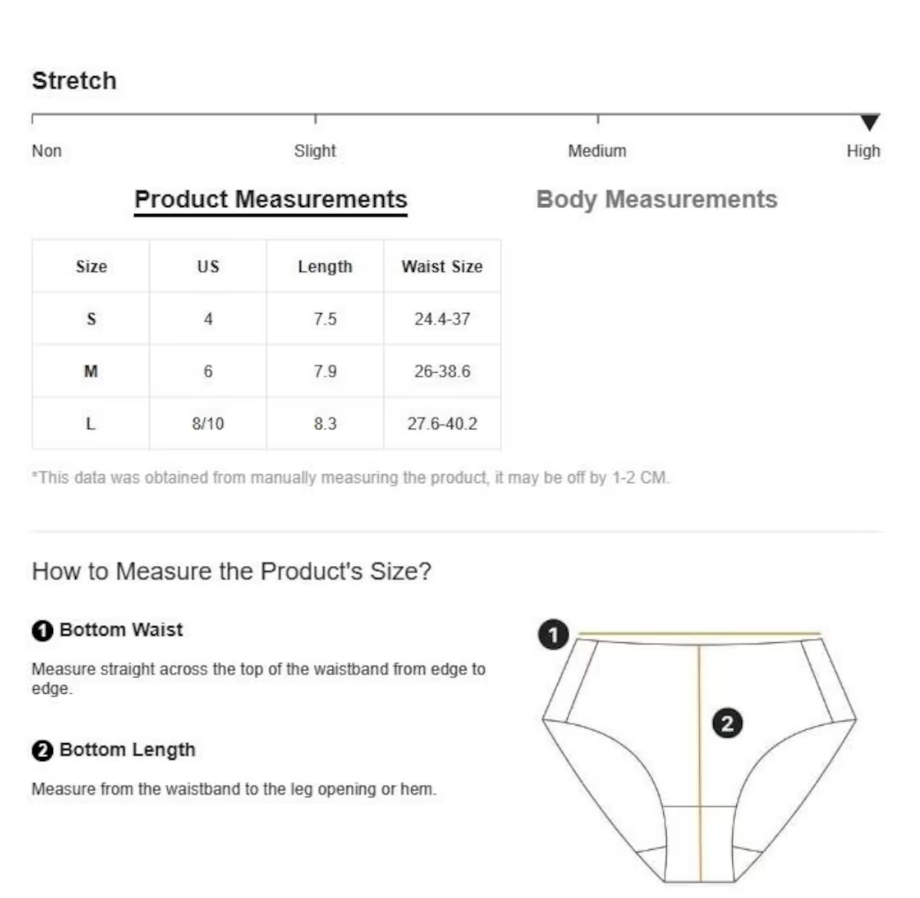Screen dimensions: 920x898
Task: Click the size M row cell
Action: point(91,371)
